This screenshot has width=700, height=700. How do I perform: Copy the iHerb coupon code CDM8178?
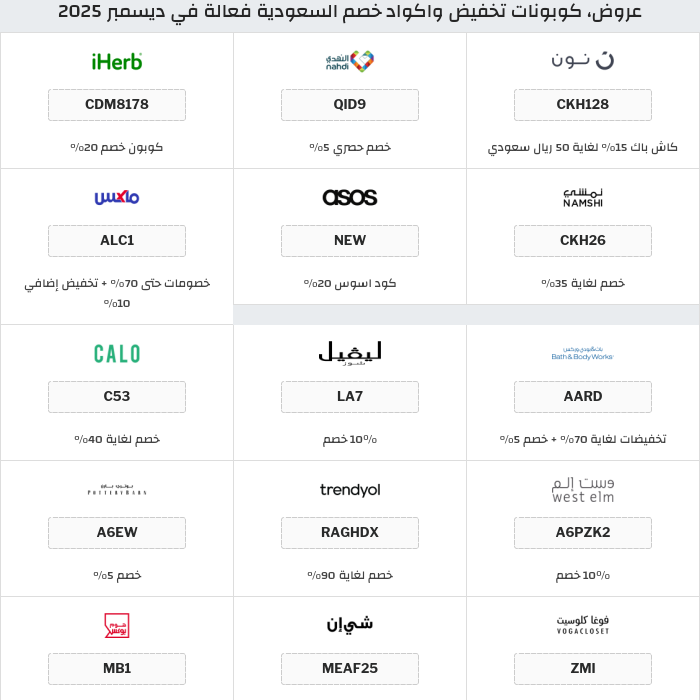[117, 105]
